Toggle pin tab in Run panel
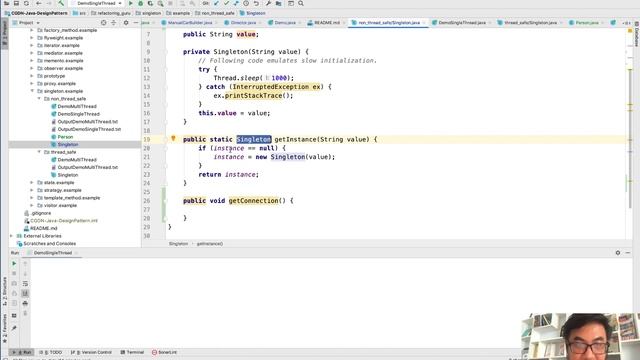Image resolution: width=640 pixels, height=360 pixels. coord(14,328)
